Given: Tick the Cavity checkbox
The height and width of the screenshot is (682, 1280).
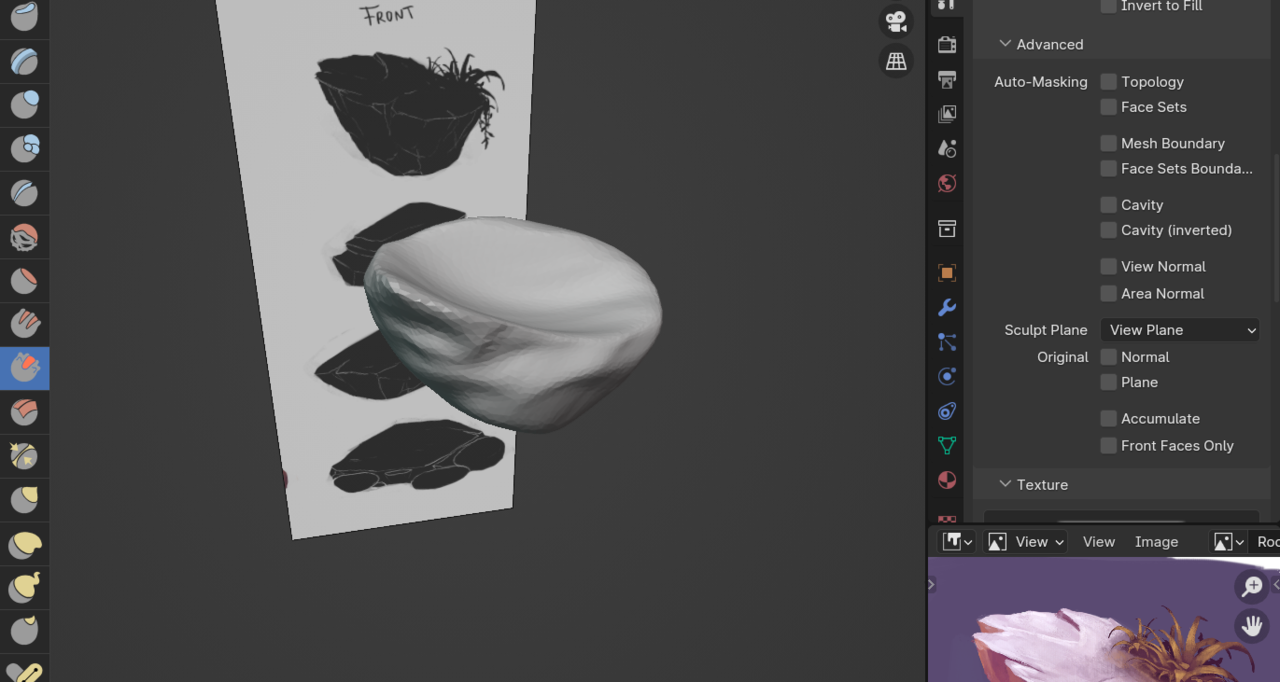Looking at the screenshot, I should coord(1108,205).
